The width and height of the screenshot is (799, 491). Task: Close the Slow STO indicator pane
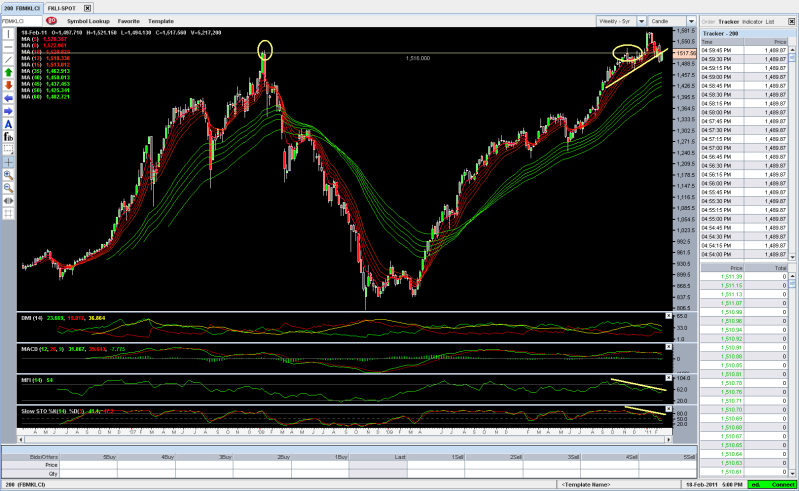coord(669,408)
